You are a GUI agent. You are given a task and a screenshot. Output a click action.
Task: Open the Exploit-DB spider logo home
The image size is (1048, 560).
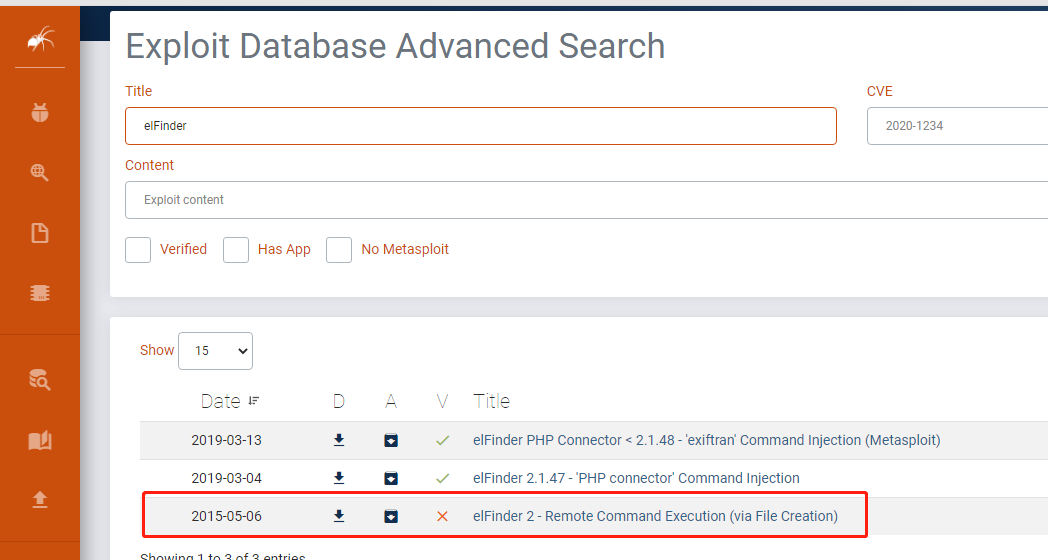click(x=40, y=39)
